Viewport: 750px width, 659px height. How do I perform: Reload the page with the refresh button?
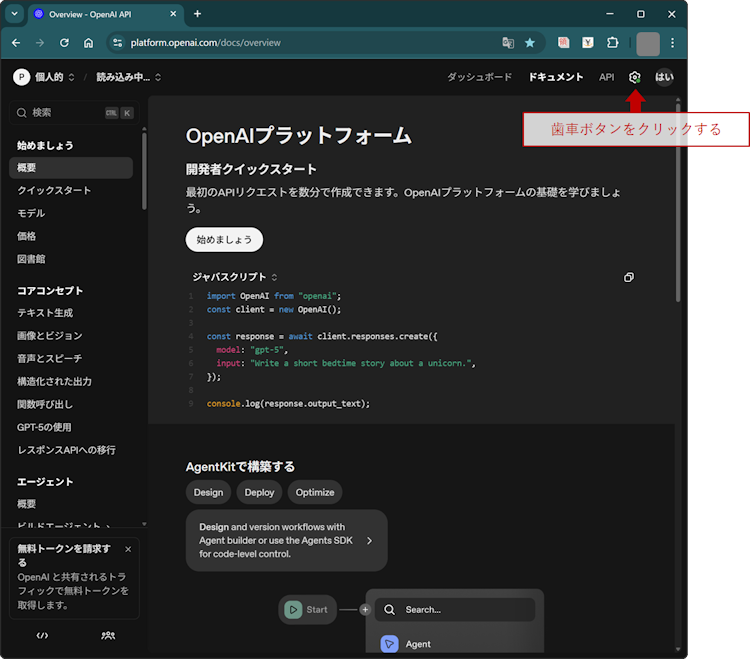coord(64,43)
